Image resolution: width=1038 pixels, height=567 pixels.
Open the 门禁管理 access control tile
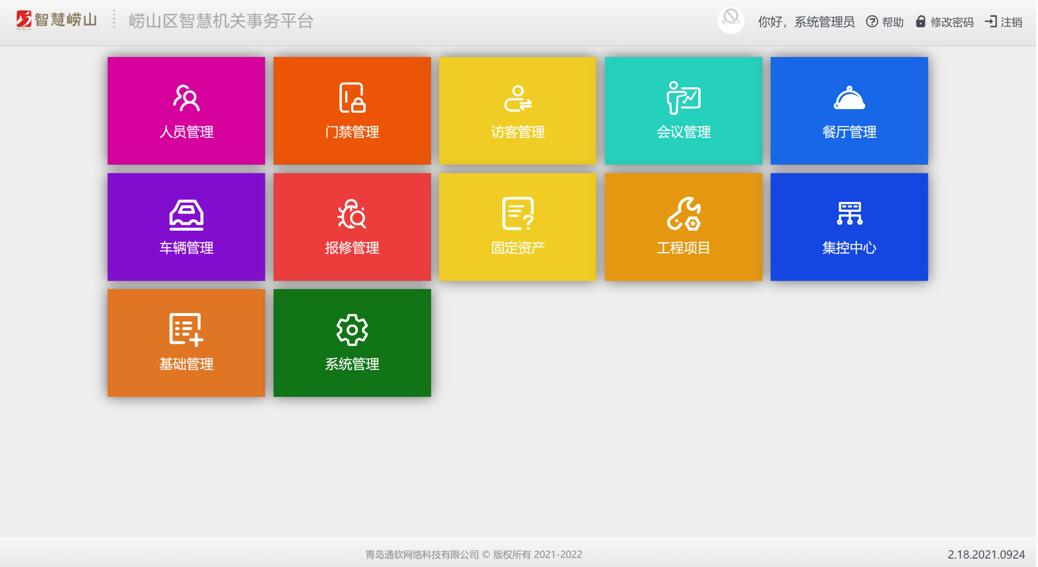352,111
